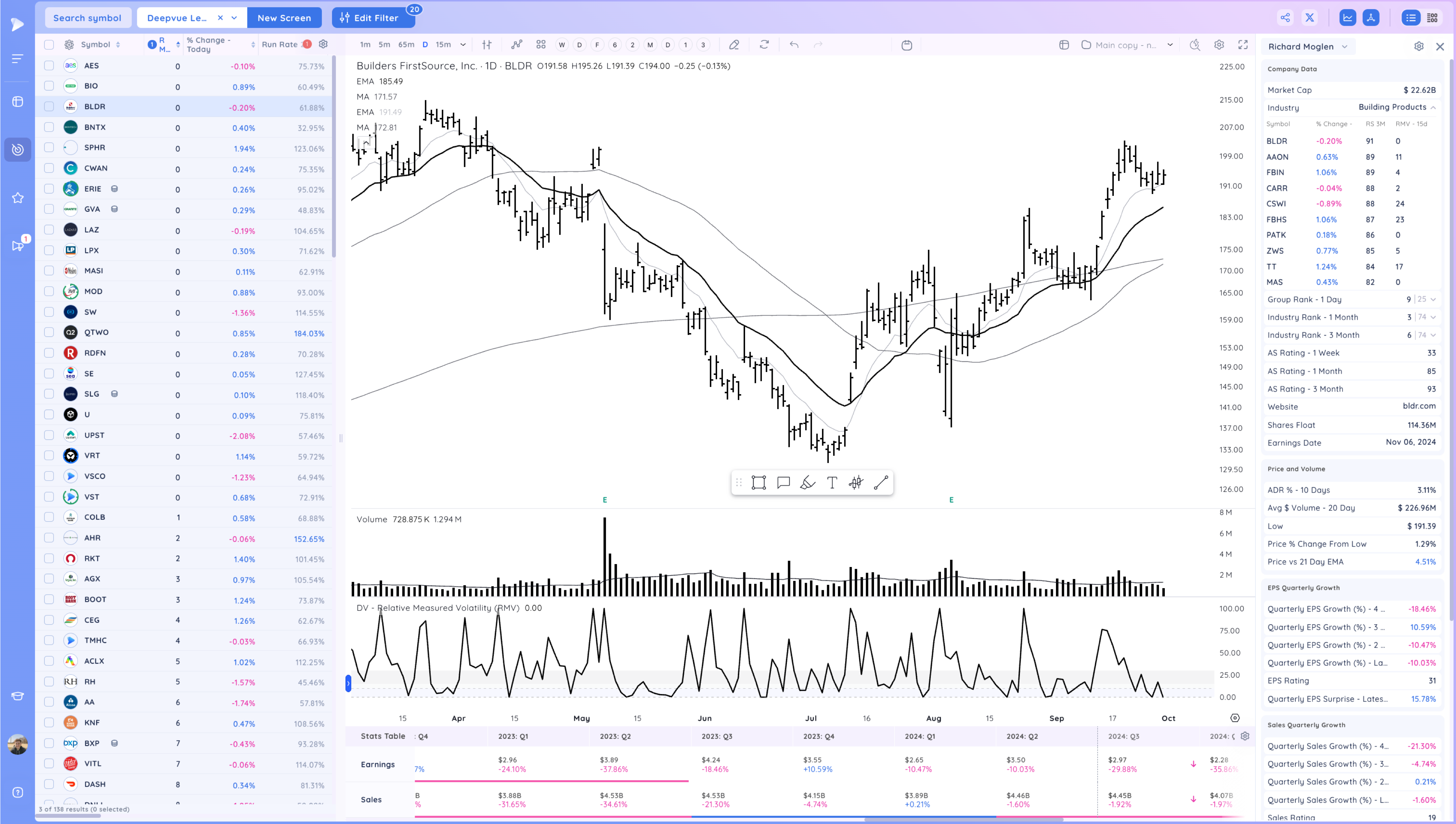Toggle the chart panel button
1456x824 pixels.
pyautogui.click(x=1348, y=17)
